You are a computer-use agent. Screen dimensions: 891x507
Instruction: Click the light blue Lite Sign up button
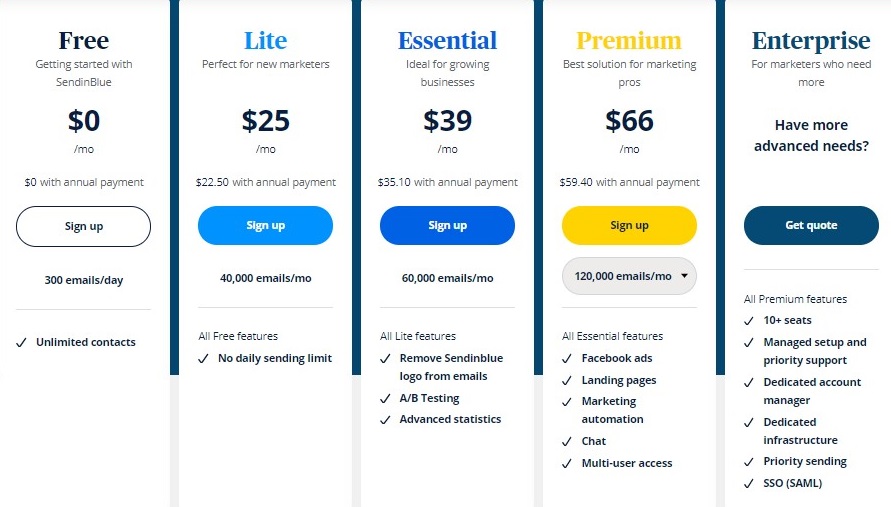(265, 226)
